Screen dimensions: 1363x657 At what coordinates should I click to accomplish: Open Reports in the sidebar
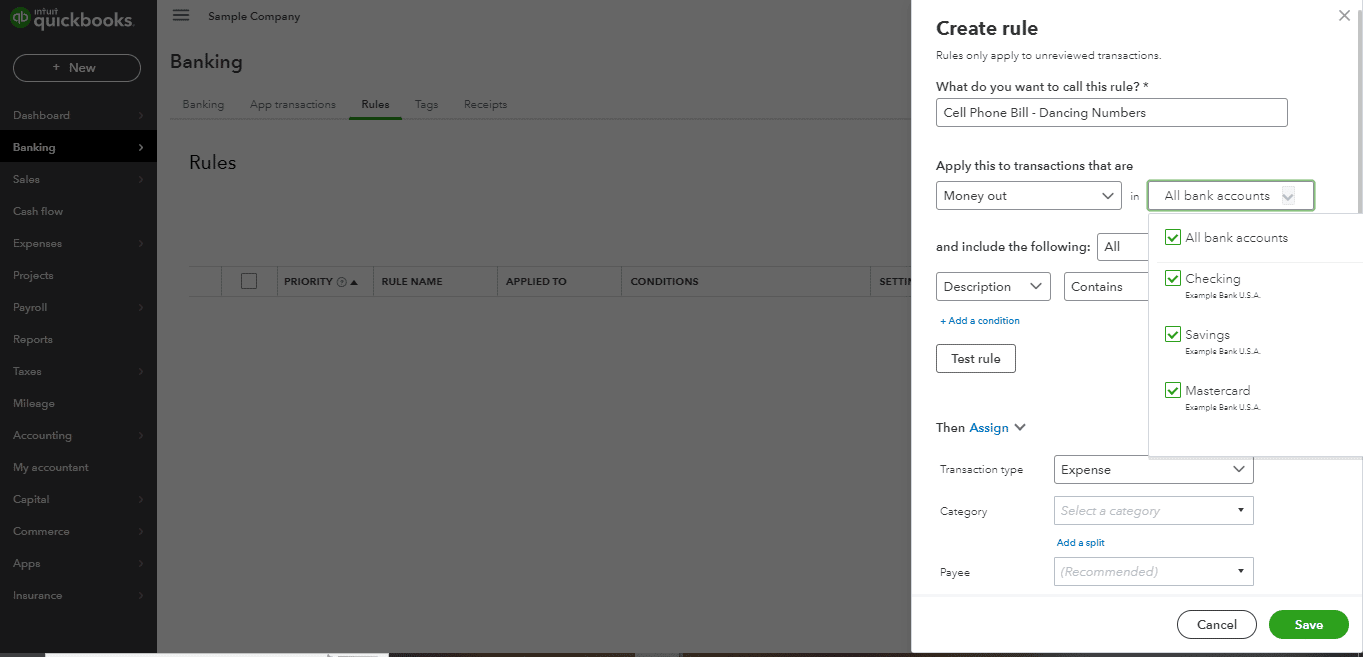[78, 339]
